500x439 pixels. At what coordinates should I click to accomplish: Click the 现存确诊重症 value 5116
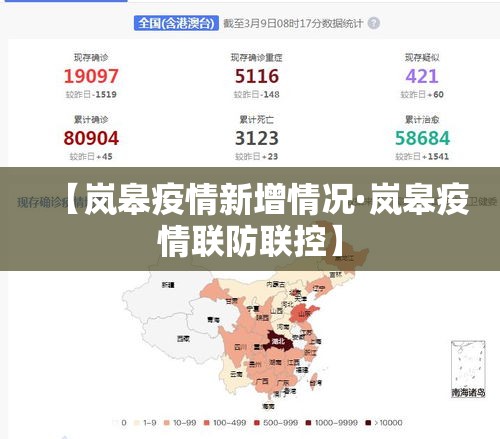[257, 76]
